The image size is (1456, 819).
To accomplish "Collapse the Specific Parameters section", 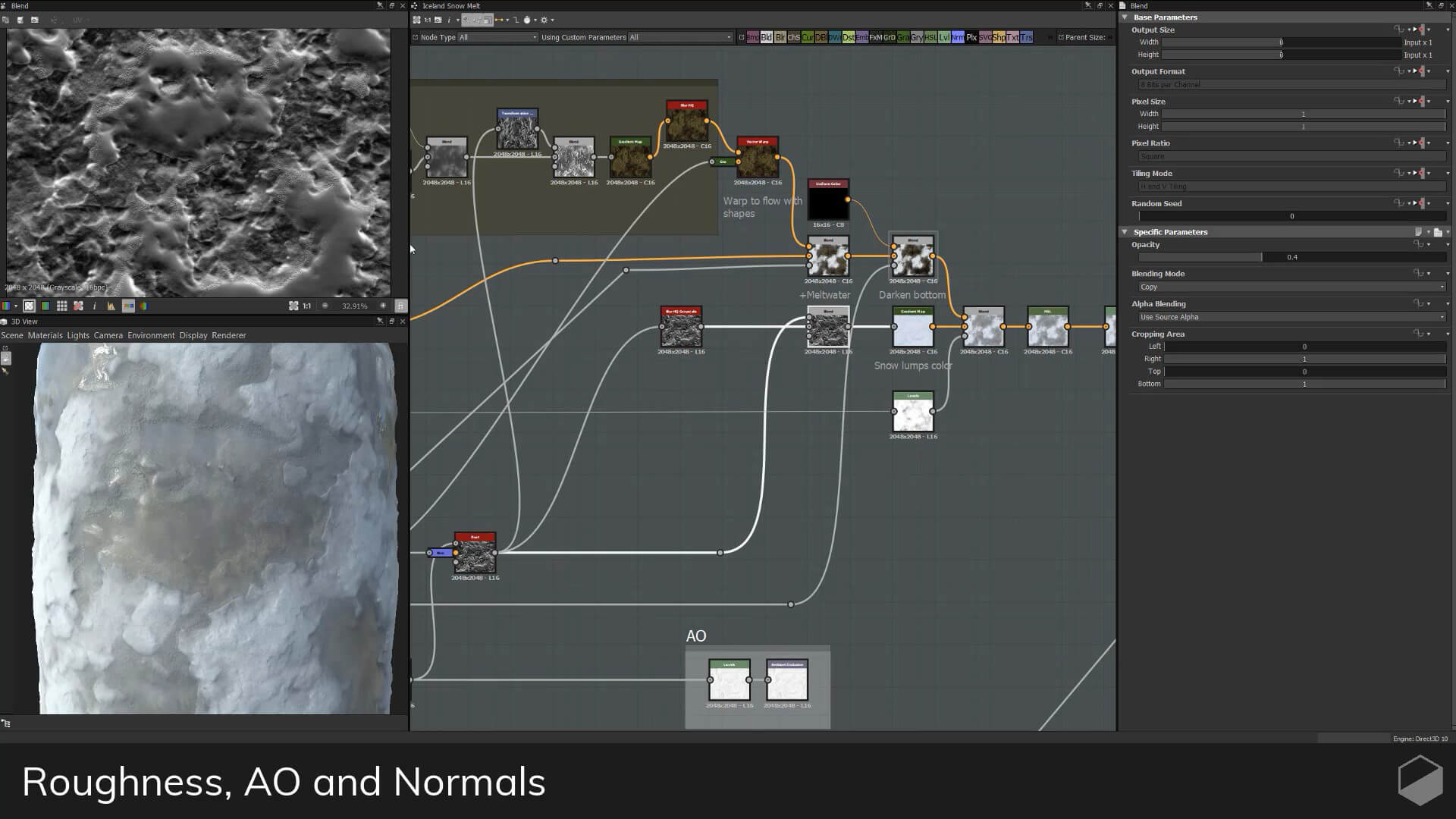I will [1125, 232].
